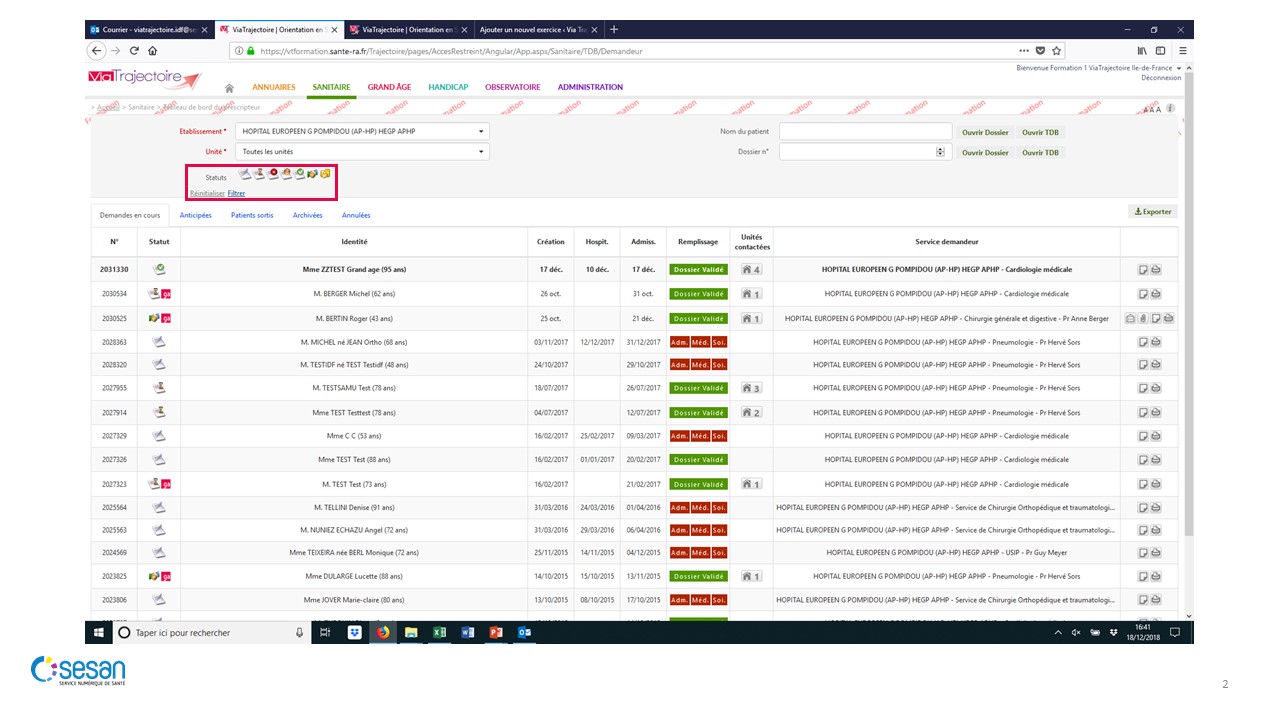The image size is (1280, 720).
Task: Click the Filtrer link
Action: point(236,193)
